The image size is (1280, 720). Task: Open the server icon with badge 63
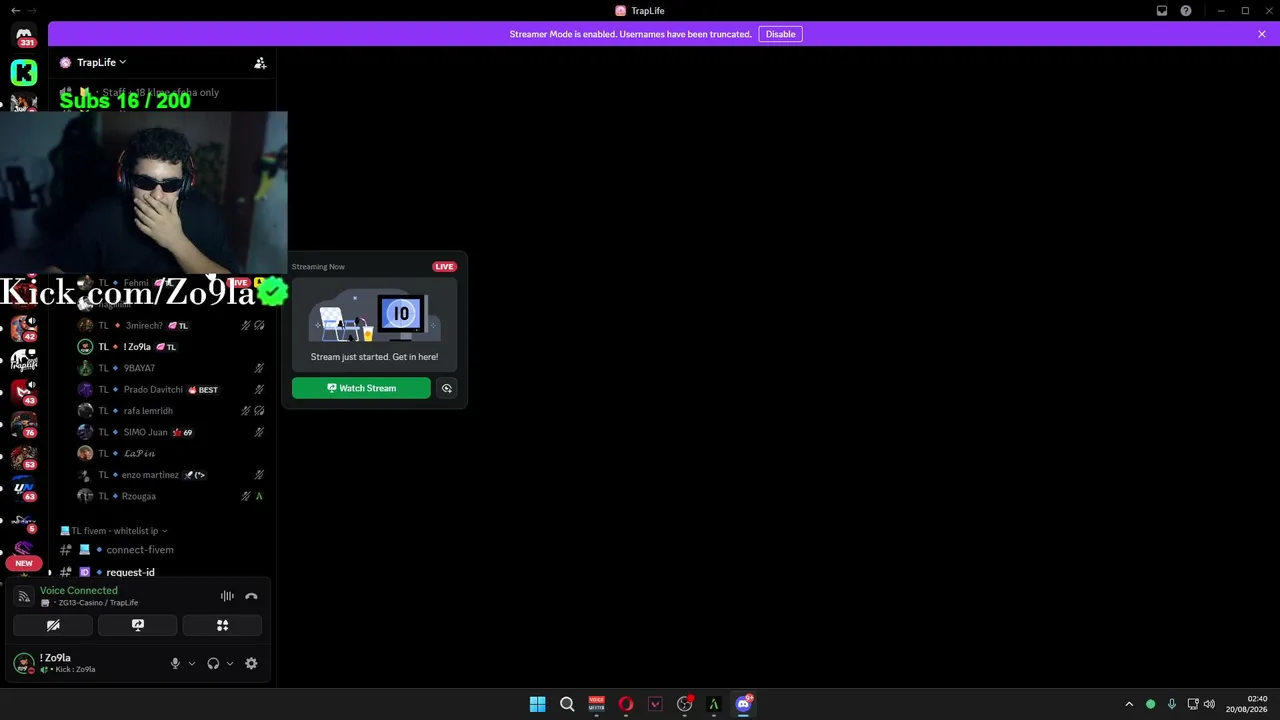[24, 488]
